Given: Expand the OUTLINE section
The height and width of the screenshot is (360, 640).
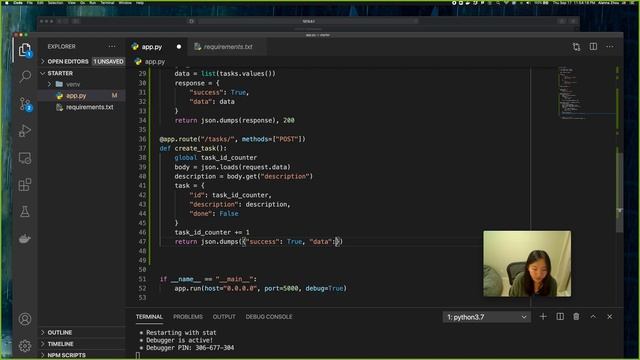Looking at the screenshot, I should coord(60,333).
